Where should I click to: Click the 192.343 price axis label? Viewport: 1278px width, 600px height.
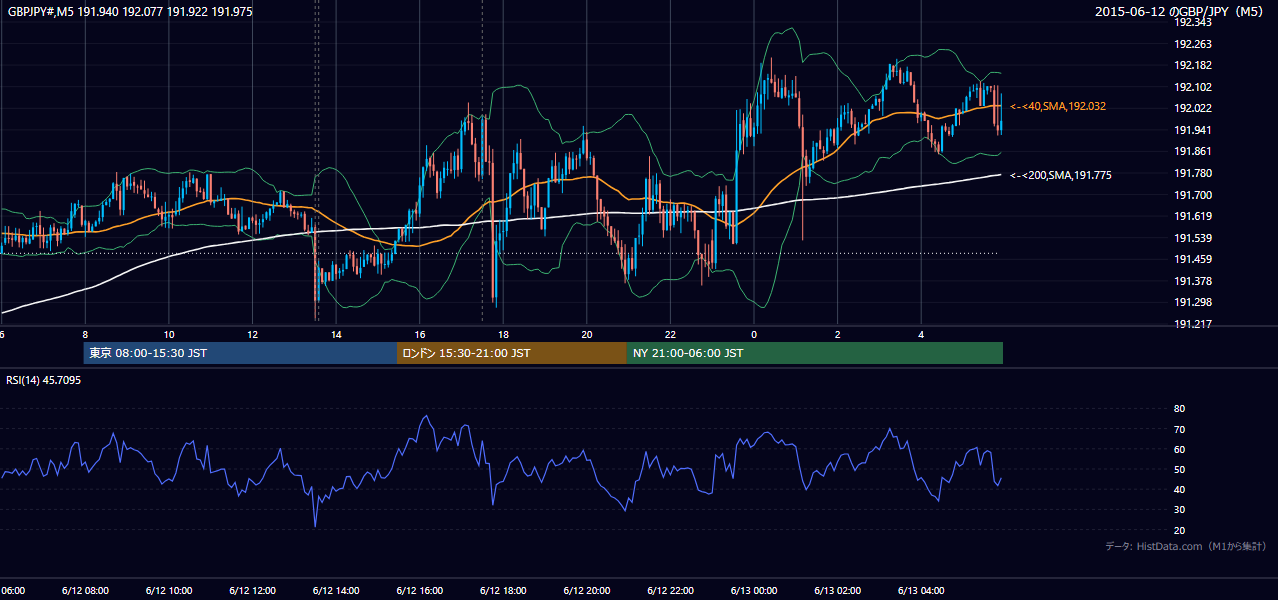point(1192,22)
